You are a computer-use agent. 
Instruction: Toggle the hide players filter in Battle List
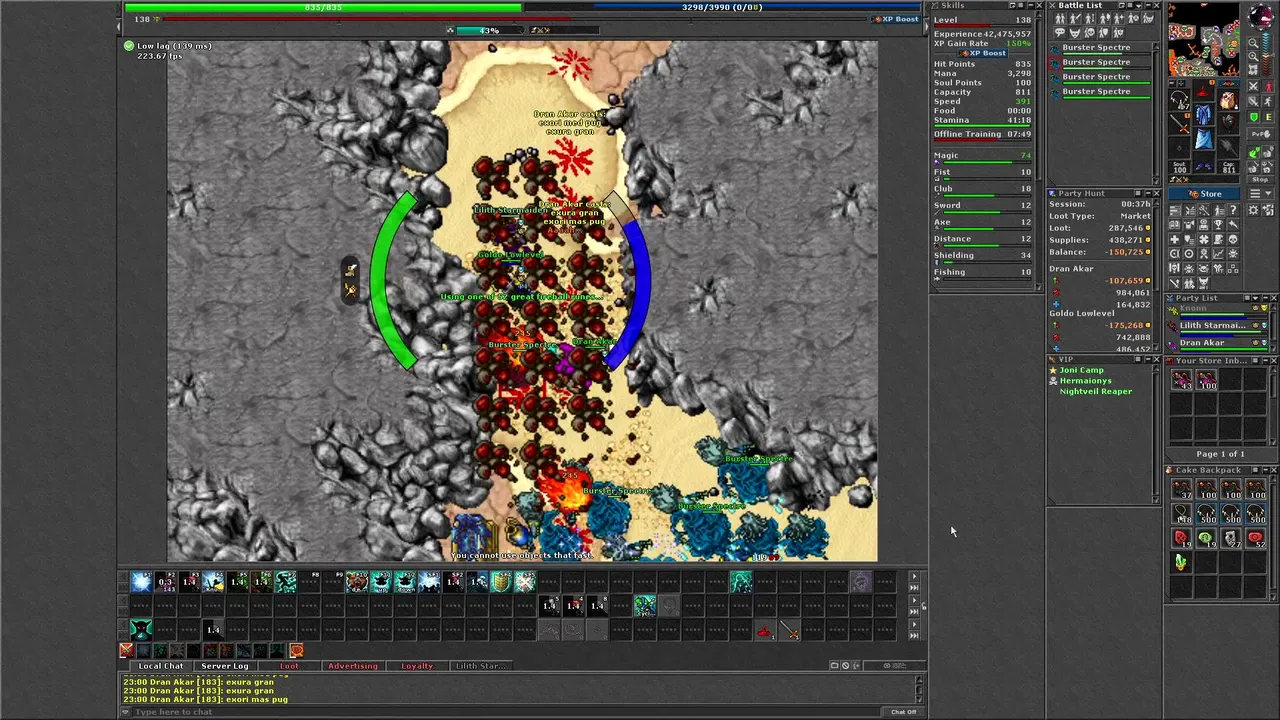1060,18
